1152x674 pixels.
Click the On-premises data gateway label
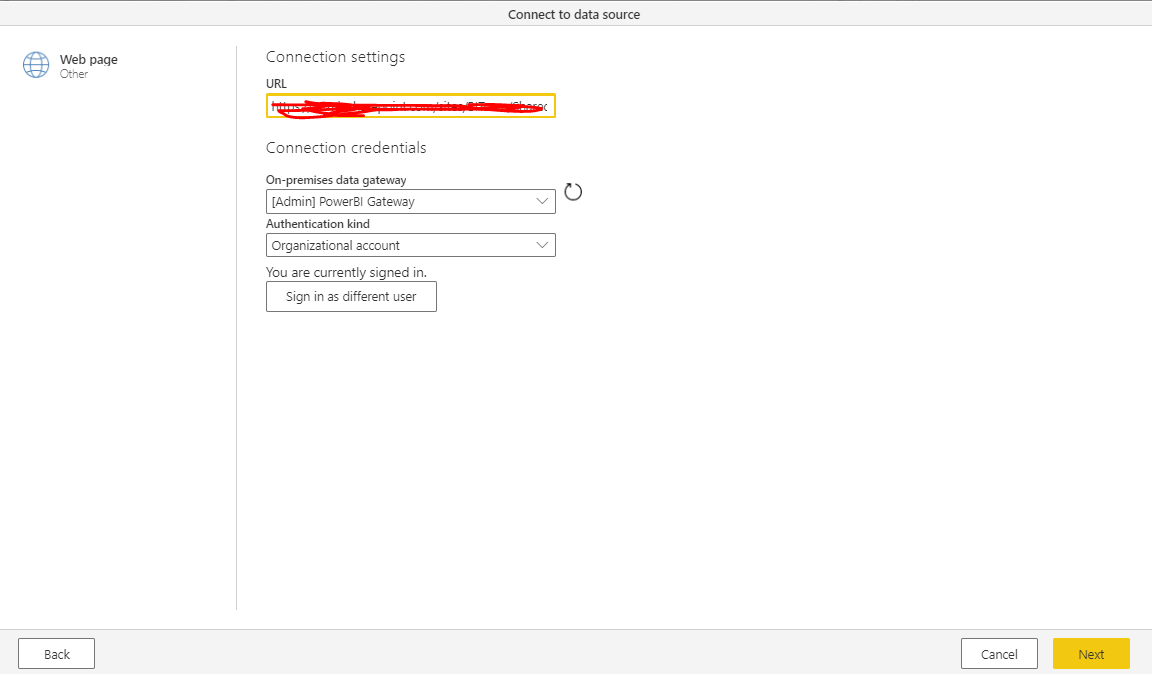coord(336,179)
